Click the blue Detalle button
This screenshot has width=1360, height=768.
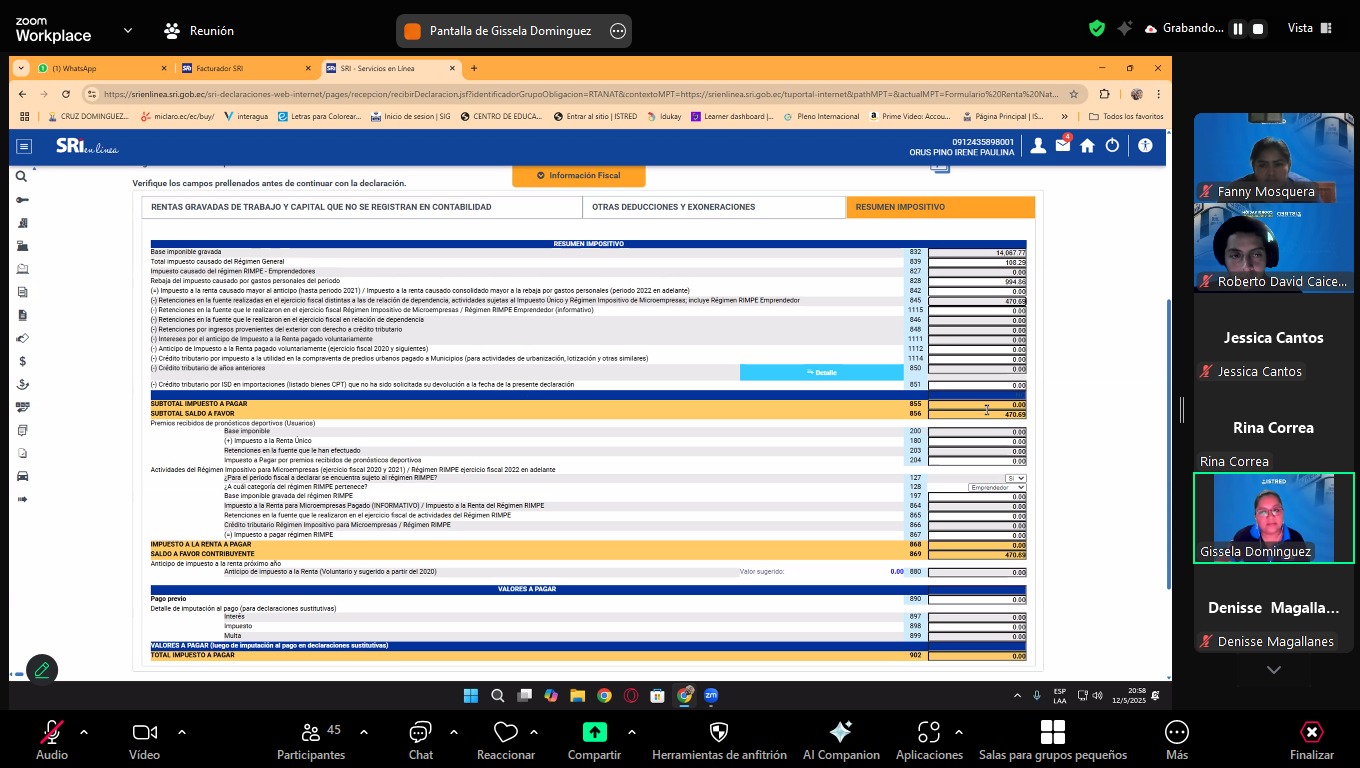point(821,372)
